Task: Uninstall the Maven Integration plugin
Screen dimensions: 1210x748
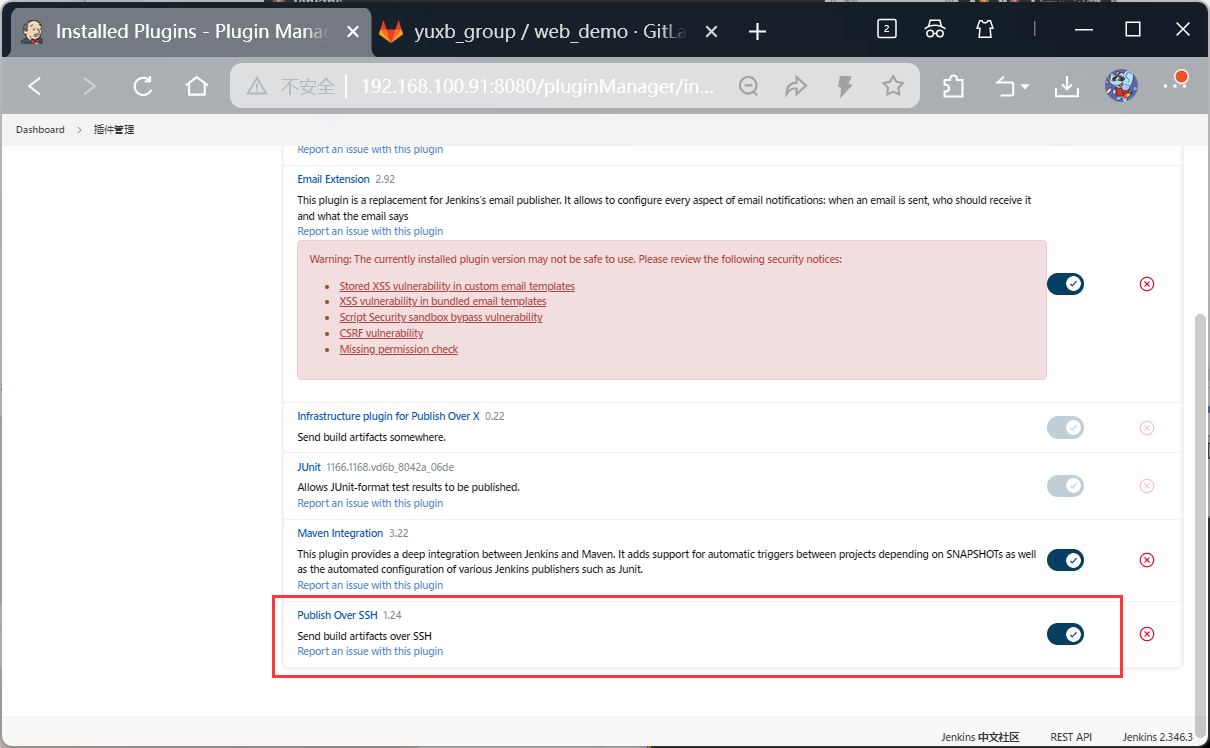Action: (x=1147, y=560)
